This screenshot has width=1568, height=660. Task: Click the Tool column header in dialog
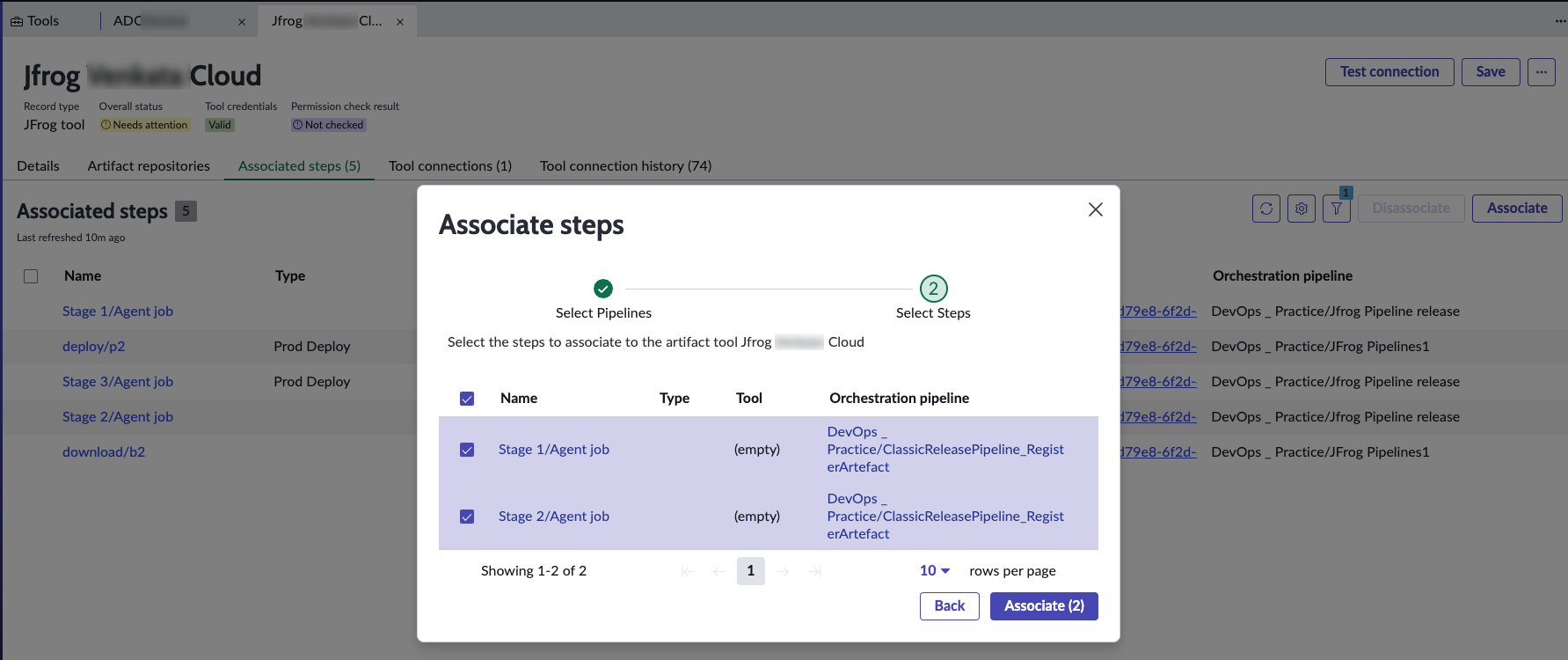pos(749,399)
